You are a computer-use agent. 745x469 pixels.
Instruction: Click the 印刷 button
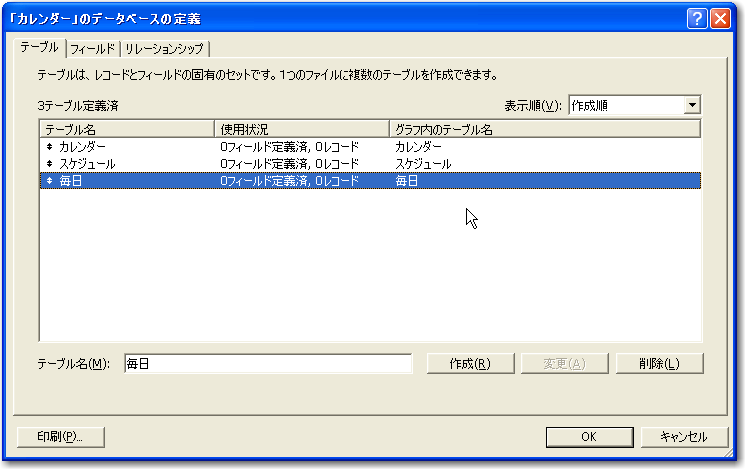pyautogui.click(x=61, y=436)
